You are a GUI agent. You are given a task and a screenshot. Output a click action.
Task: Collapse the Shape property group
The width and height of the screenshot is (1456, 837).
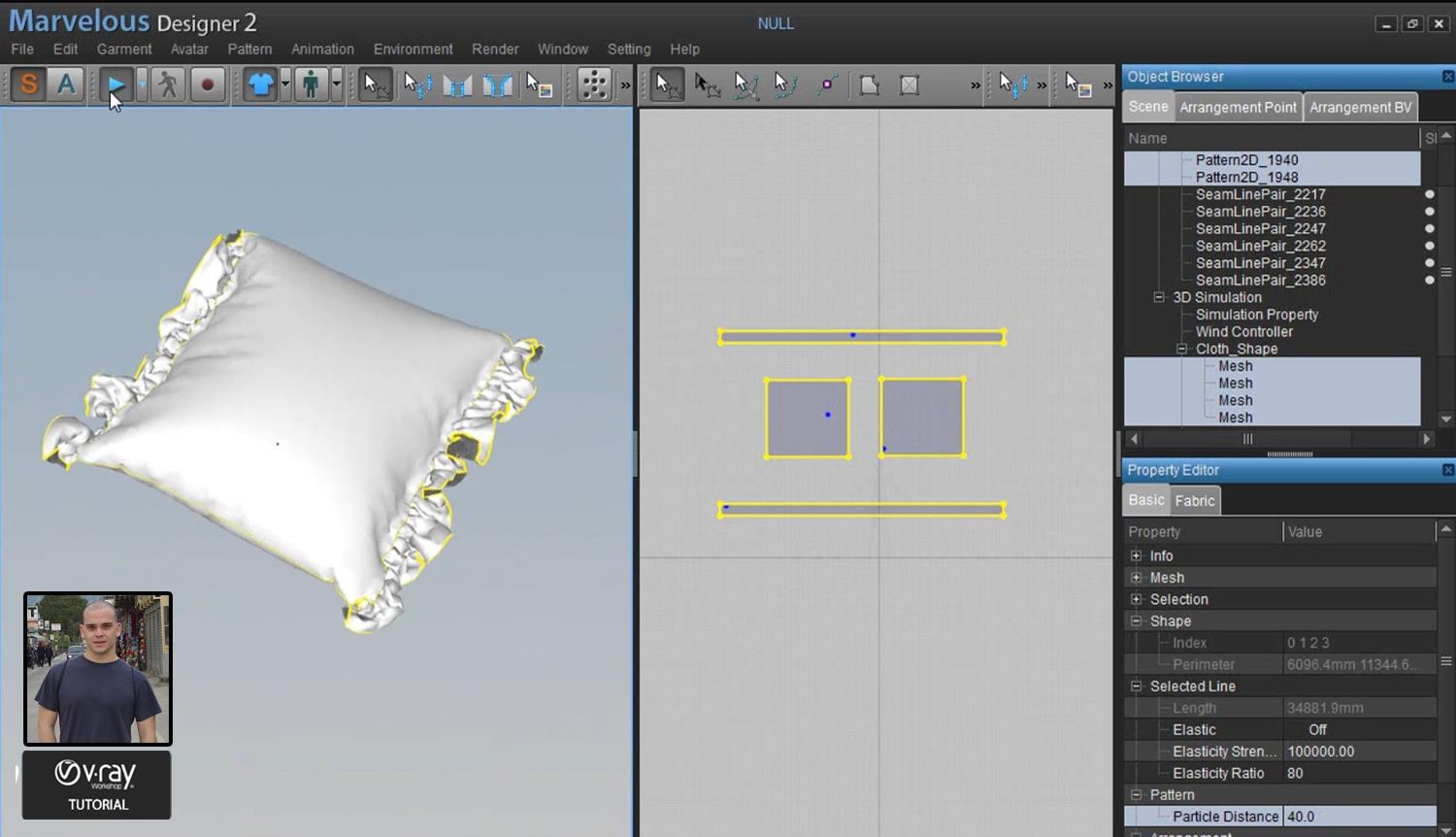(x=1137, y=620)
